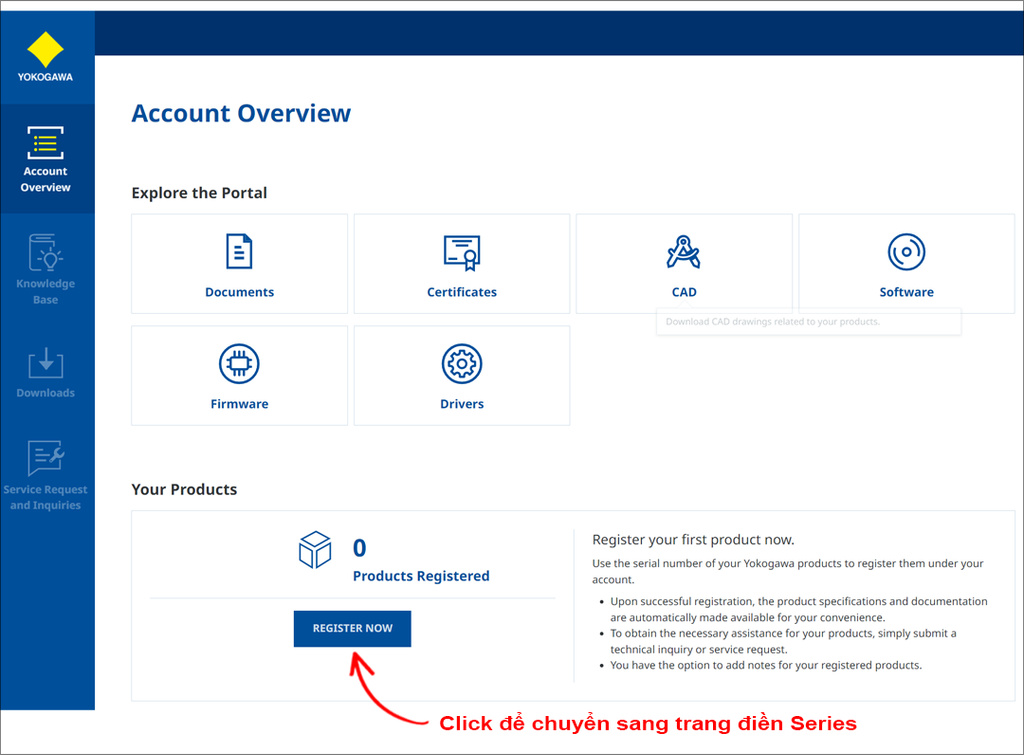Click the Firmware chip icon
Viewport: 1024px width, 755px height.
[x=239, y=363]
